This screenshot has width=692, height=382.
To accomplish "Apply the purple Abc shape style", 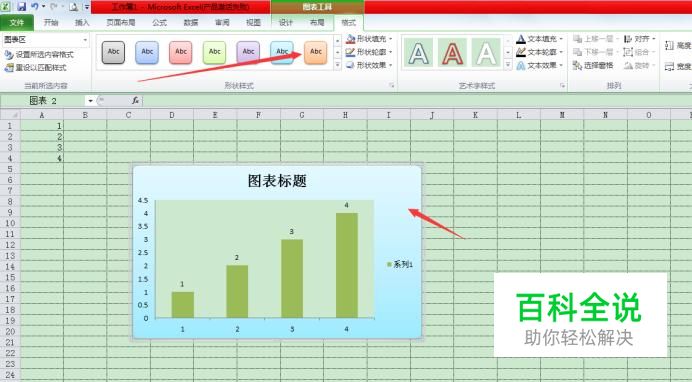I will click(248, 52).
